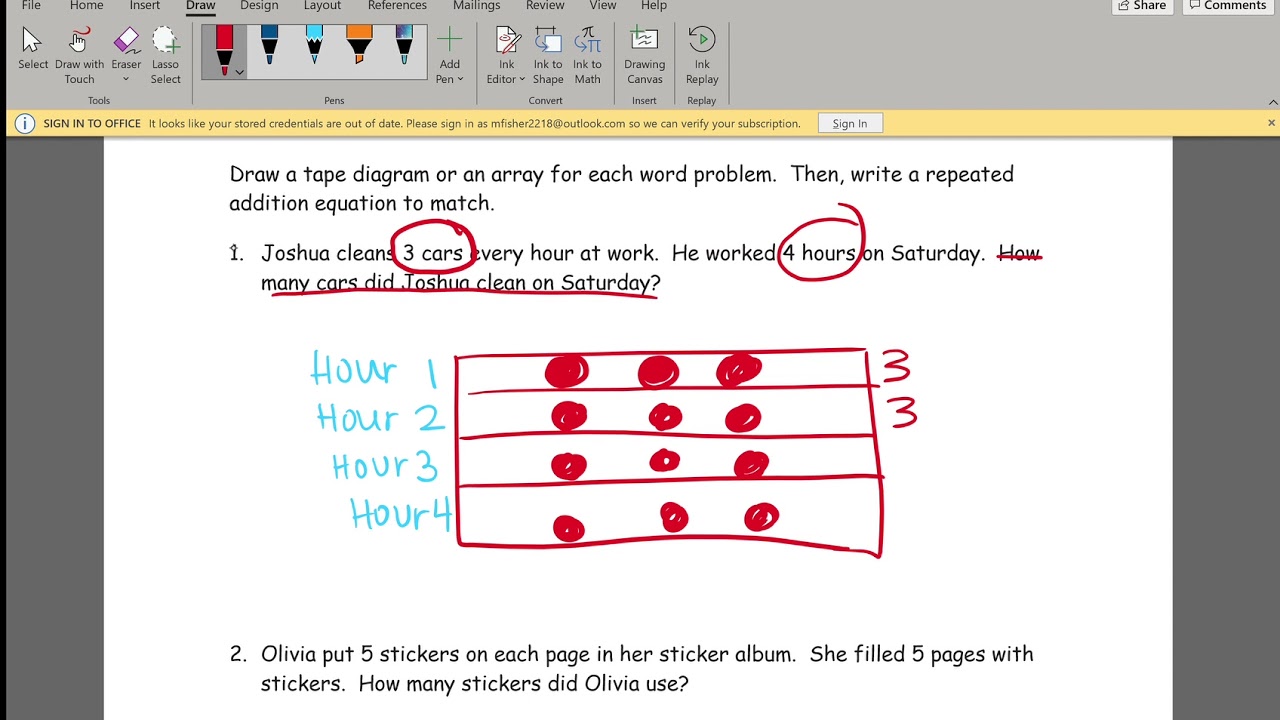The image size is (1280, 720).
Task: Expand the Ink Editor dropdown arrow
Action: point(522,79)
